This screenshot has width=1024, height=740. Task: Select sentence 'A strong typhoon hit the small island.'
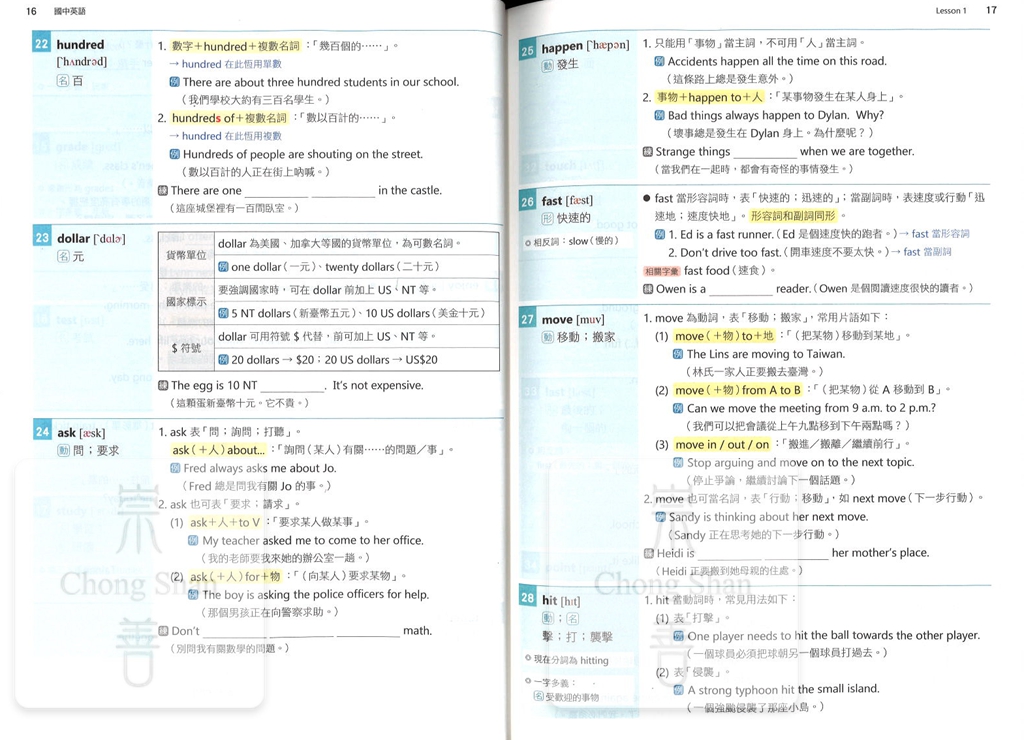(x=784, y=689)
